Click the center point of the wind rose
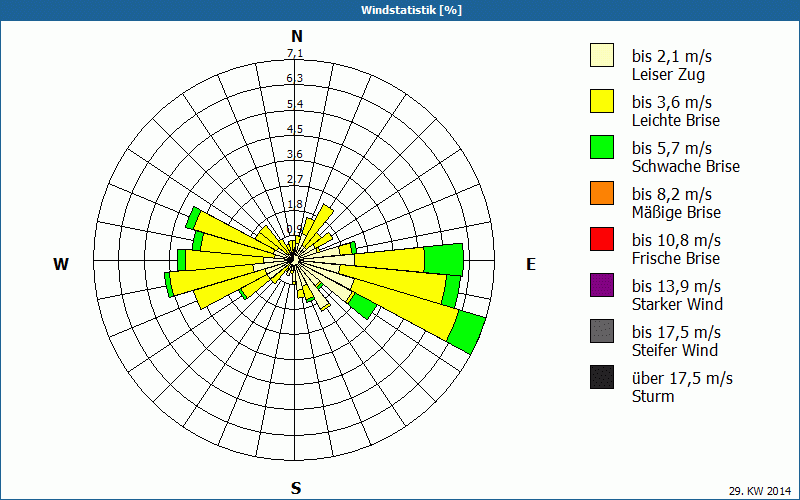Screen dimensions: 800x500 (293, 260)
